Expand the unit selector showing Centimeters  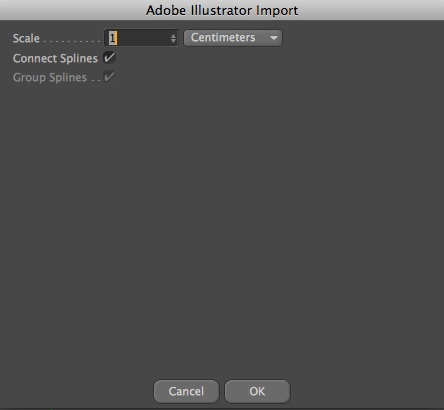click(233, 38)
